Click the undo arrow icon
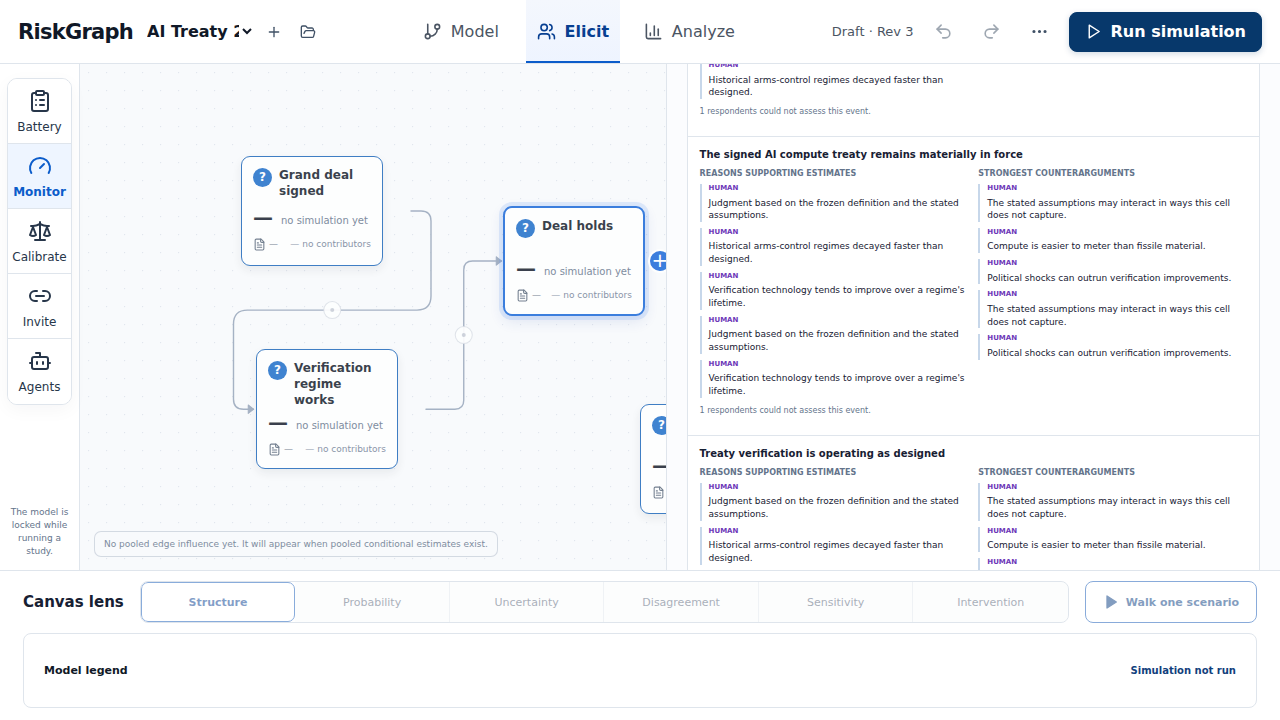This screenshot has width=1280, height=720. point(943,32)
